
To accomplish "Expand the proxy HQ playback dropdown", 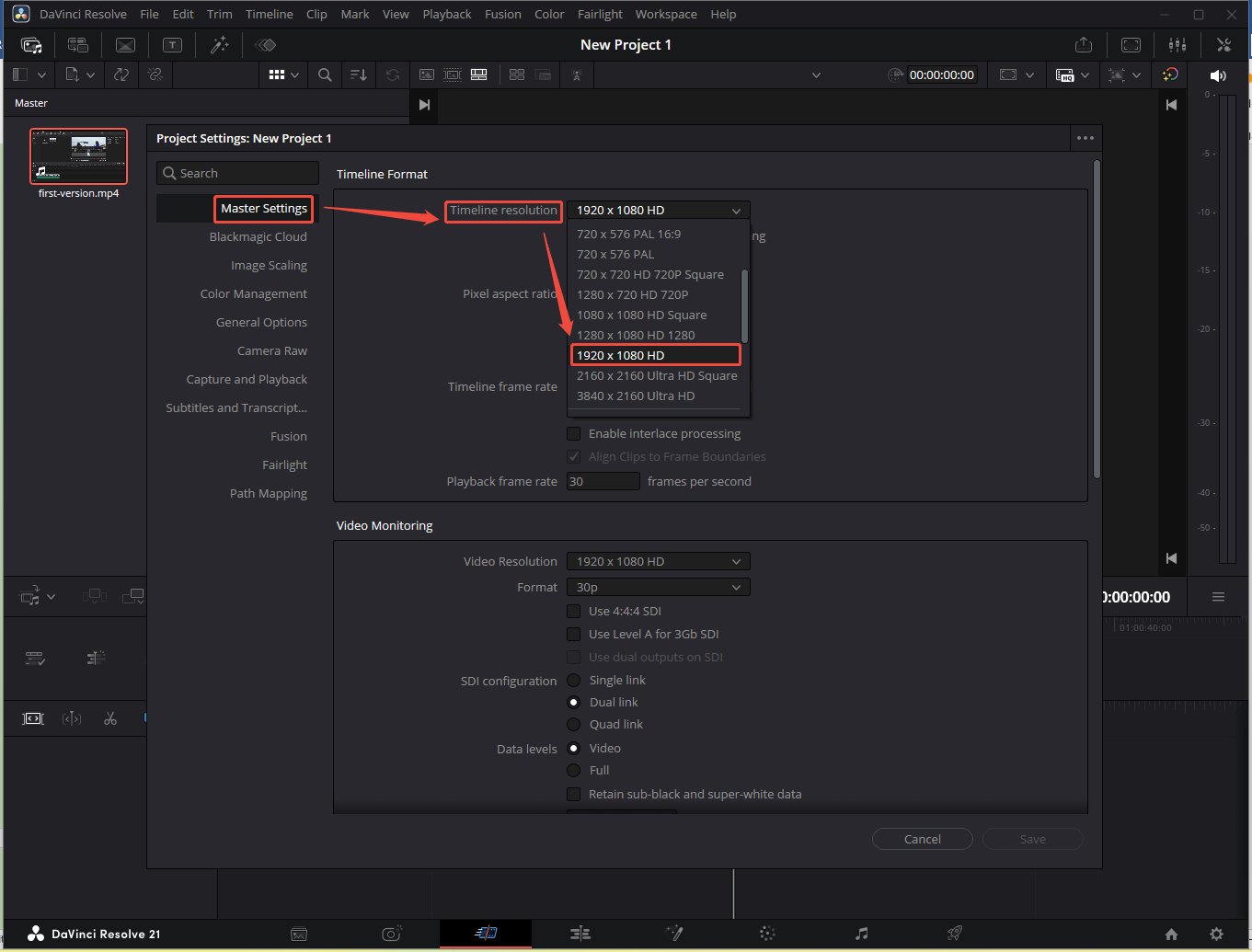I will click(x=1085, y=75).
